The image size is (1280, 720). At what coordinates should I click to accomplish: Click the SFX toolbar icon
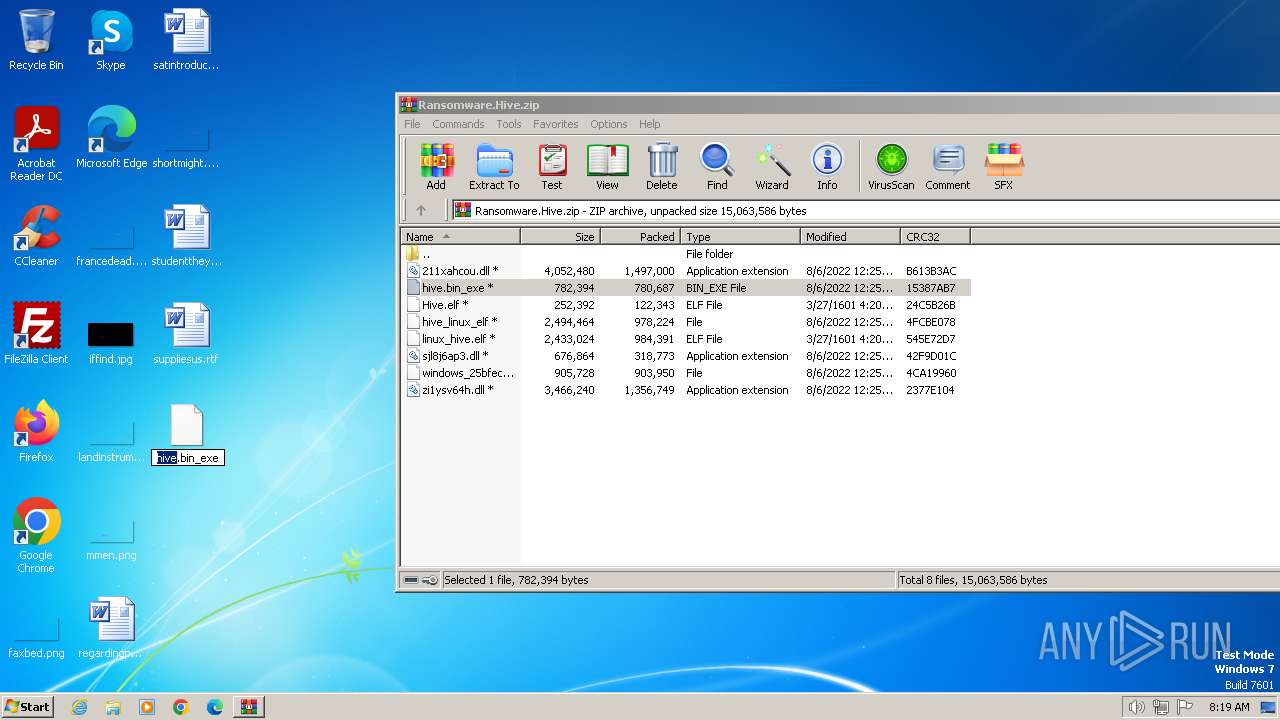coord(1003,166)
